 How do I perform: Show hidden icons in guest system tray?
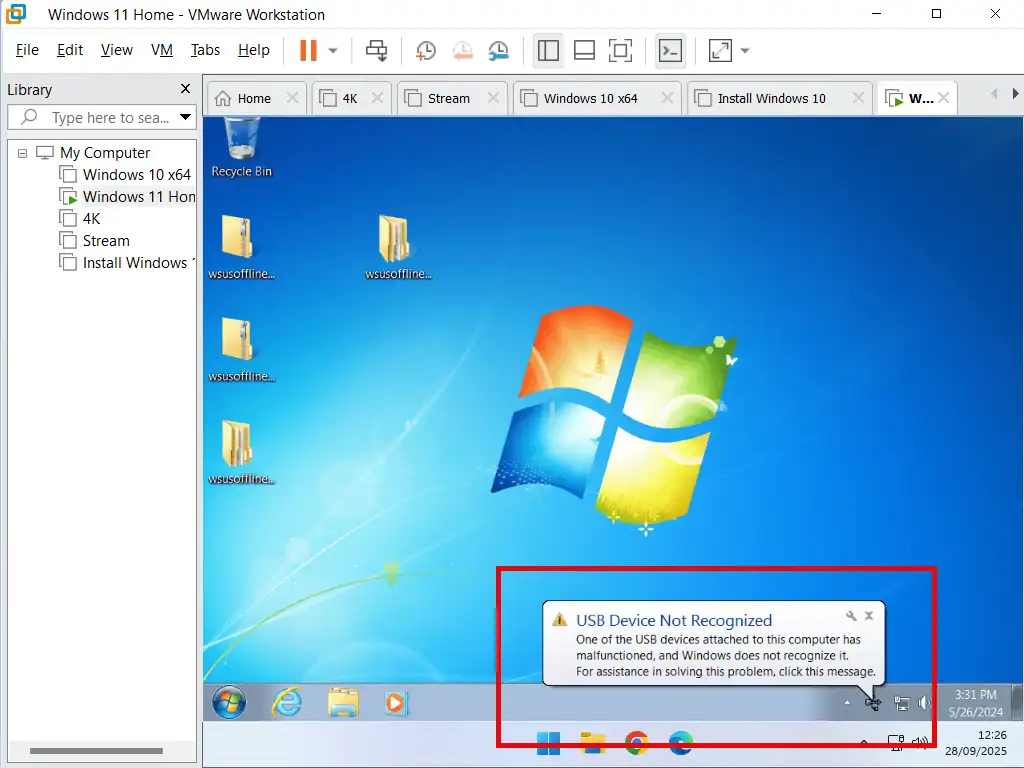[847, 703]
